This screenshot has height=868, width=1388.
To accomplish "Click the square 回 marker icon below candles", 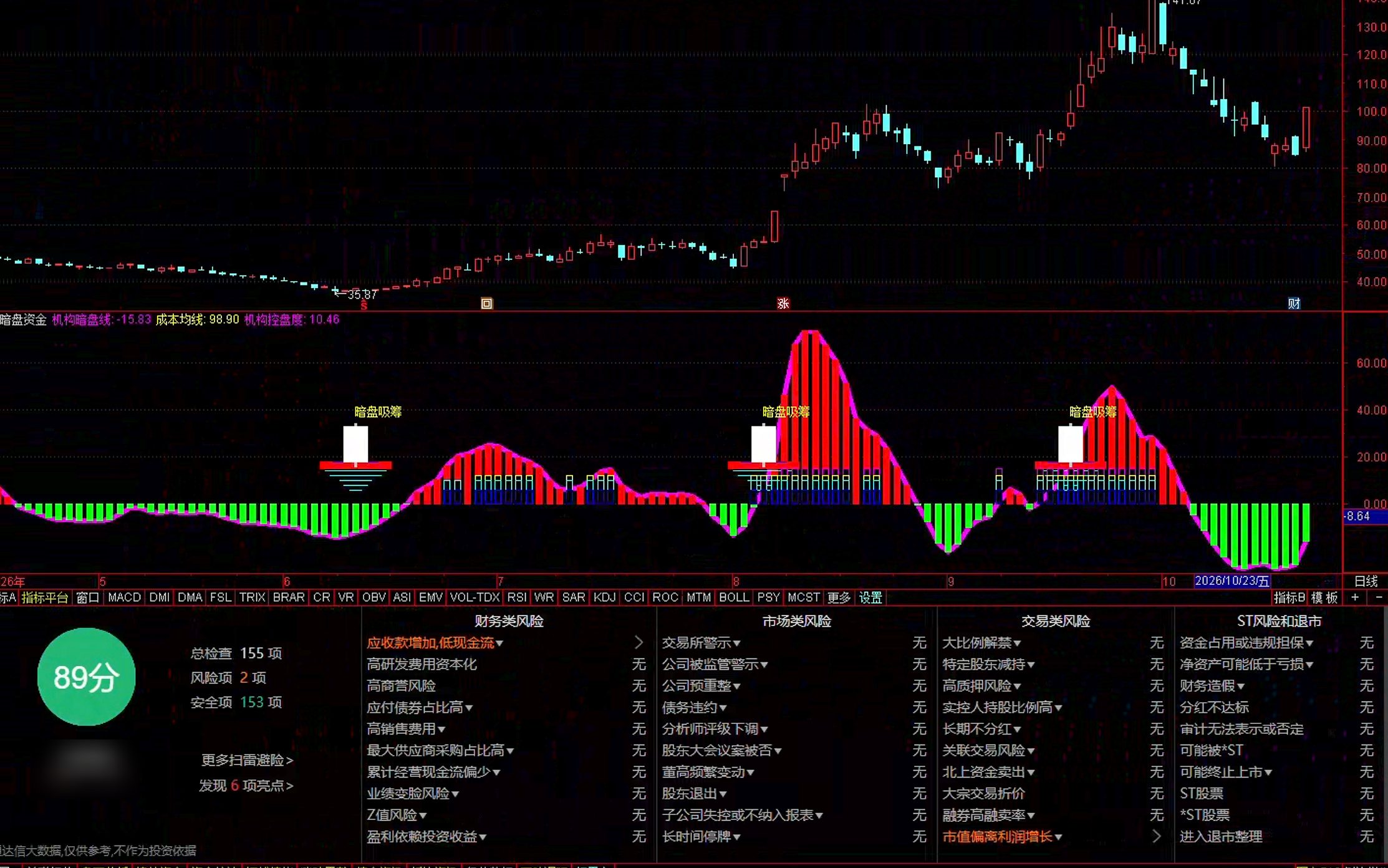I will pos(486,304).
